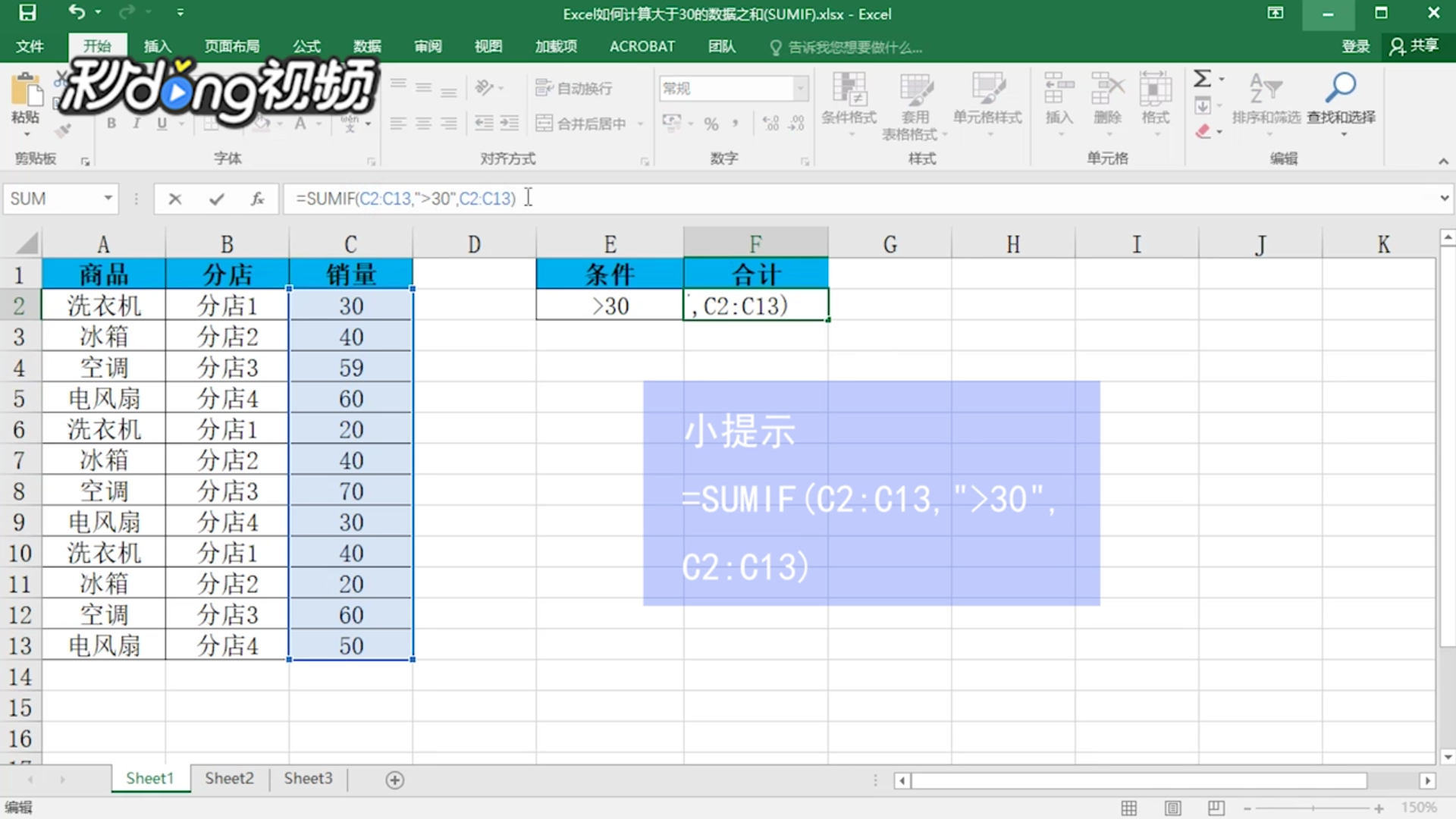Open Undo history dropdown arrow
Viewport: 1456px width, 819px height.
[98, 12]
